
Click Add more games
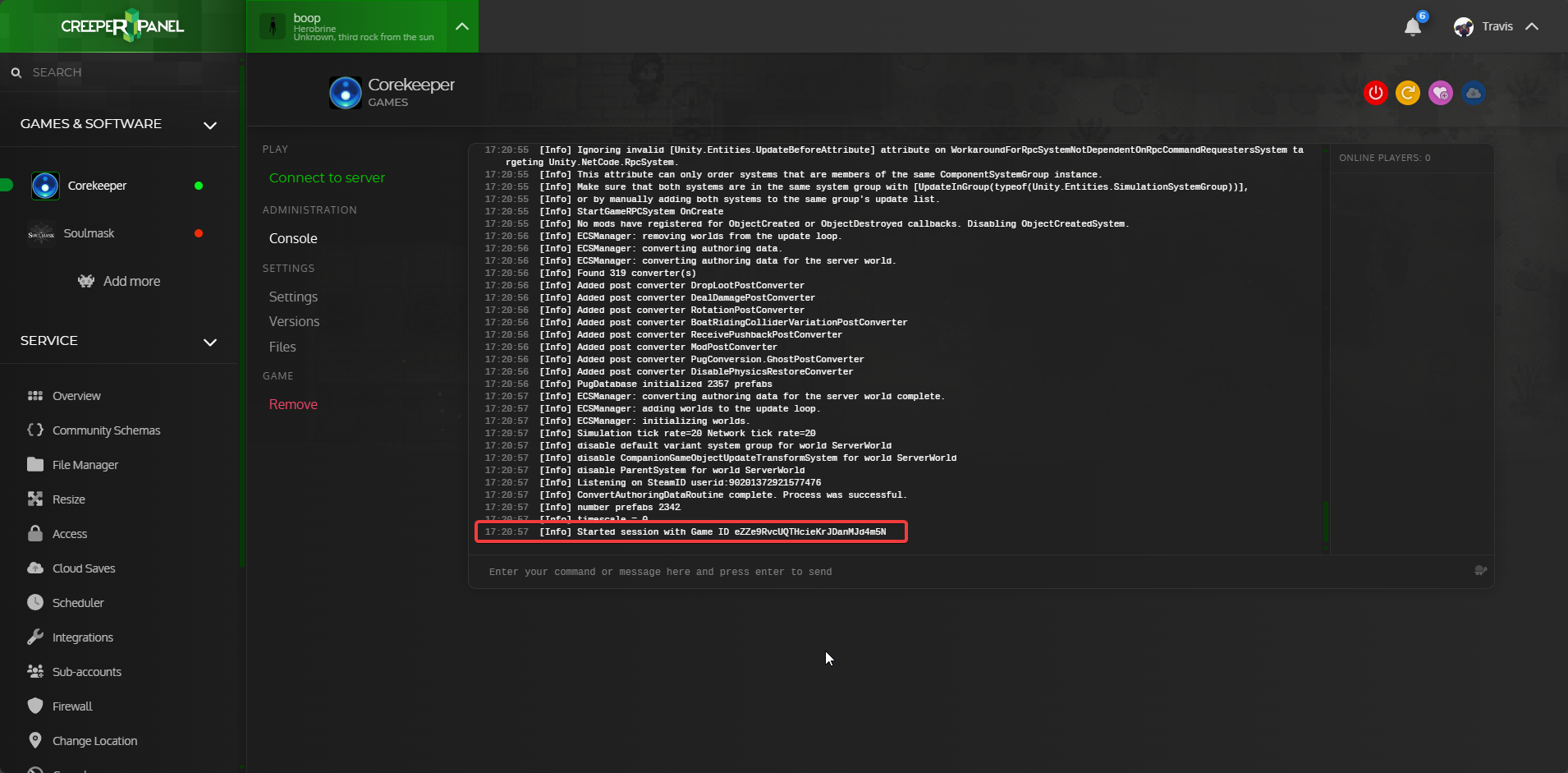(x=119, y=281)
